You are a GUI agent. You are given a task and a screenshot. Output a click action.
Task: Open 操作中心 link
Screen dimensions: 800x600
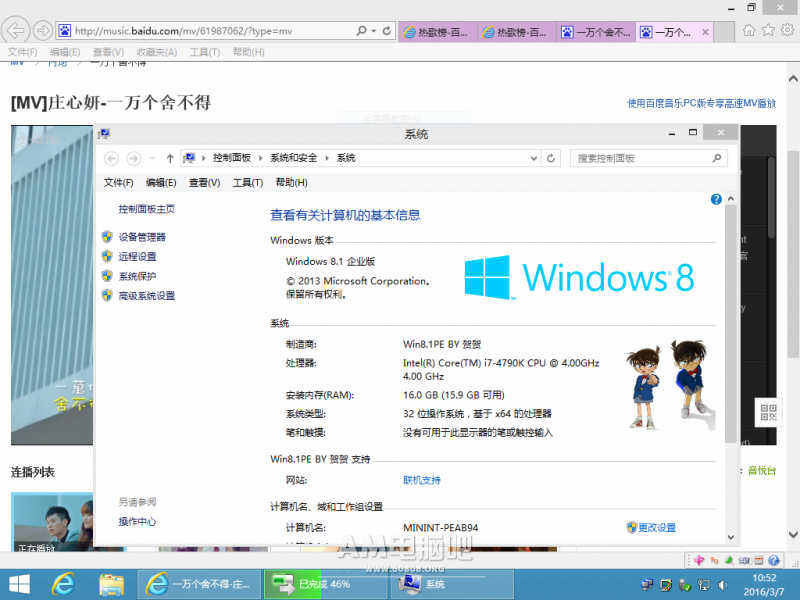[137, 521]
